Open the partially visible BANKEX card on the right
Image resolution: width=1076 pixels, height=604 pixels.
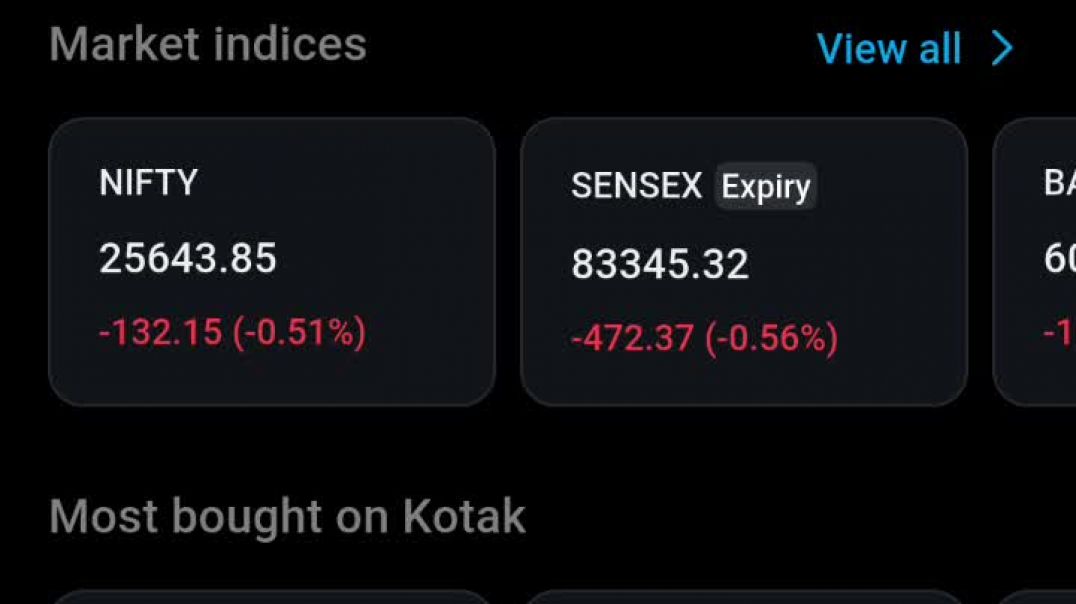pos(1040,262)
